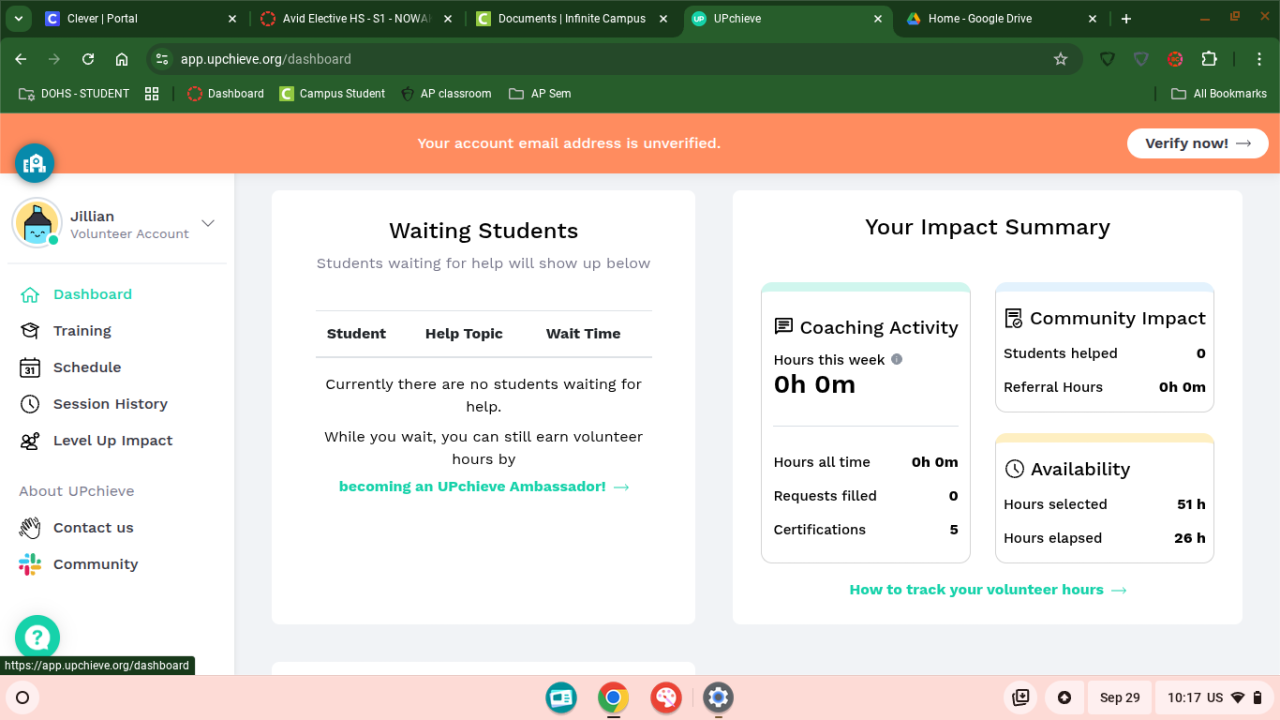The width and height of the screenshot is (1280, 720).
Task: Expand the All Bookmarks folder
Action: pyautogui.click(x=1219, y=94)
